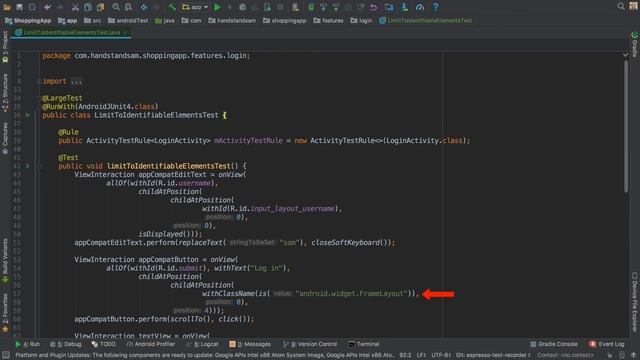Select the java breadcrumb folder

[165, 20]
